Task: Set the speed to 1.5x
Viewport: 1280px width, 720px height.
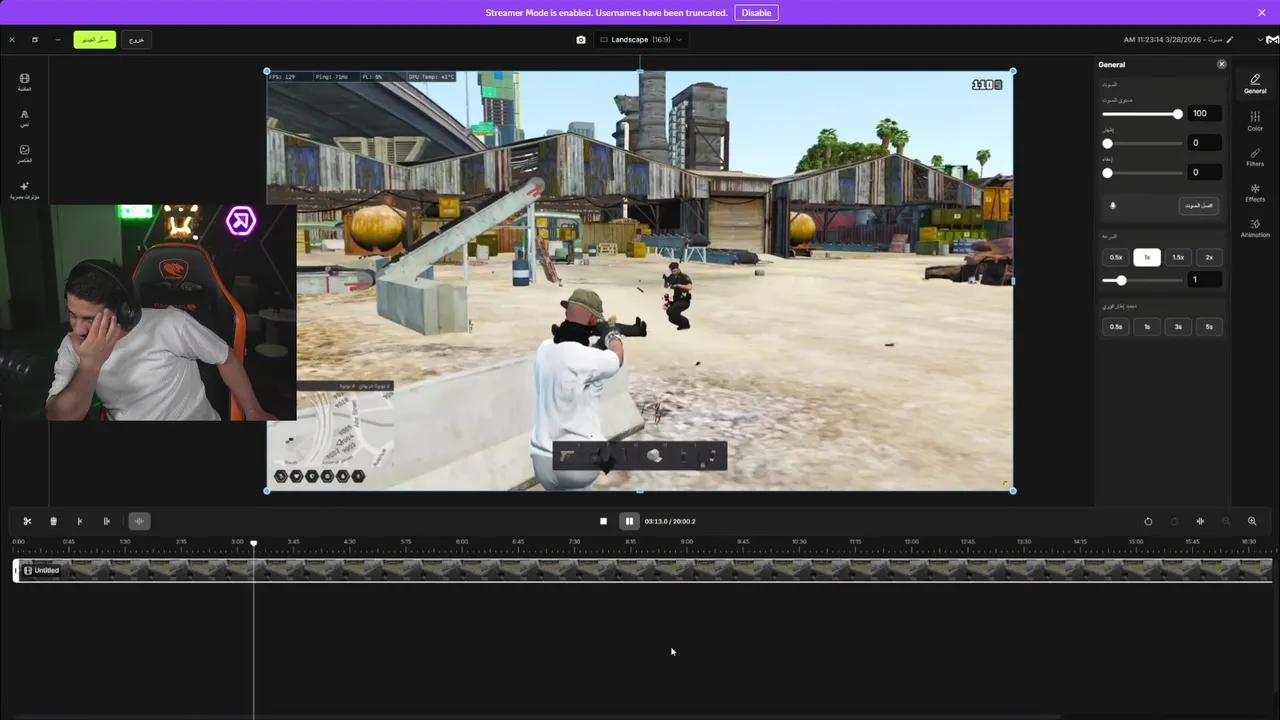Action: point(1178,257)
